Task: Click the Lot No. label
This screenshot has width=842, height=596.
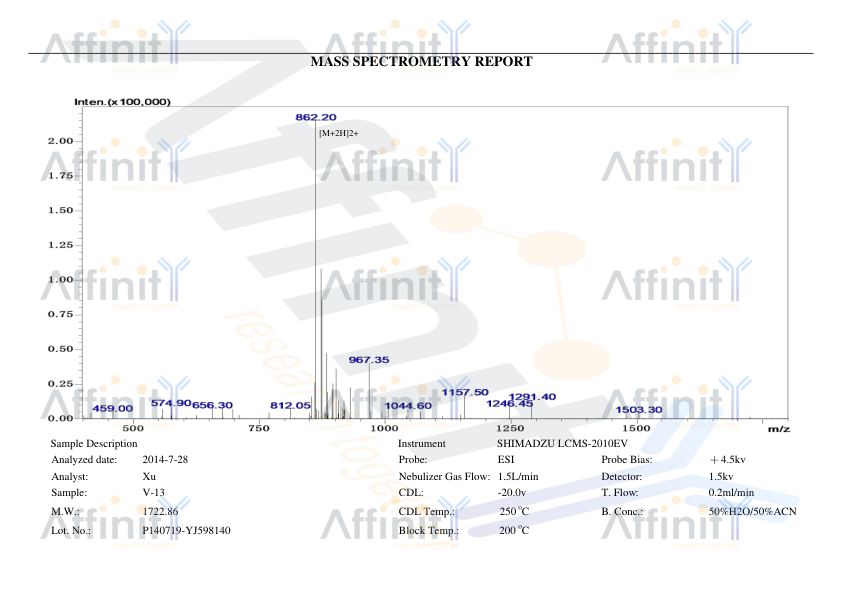Action: (x=71, y=530)
